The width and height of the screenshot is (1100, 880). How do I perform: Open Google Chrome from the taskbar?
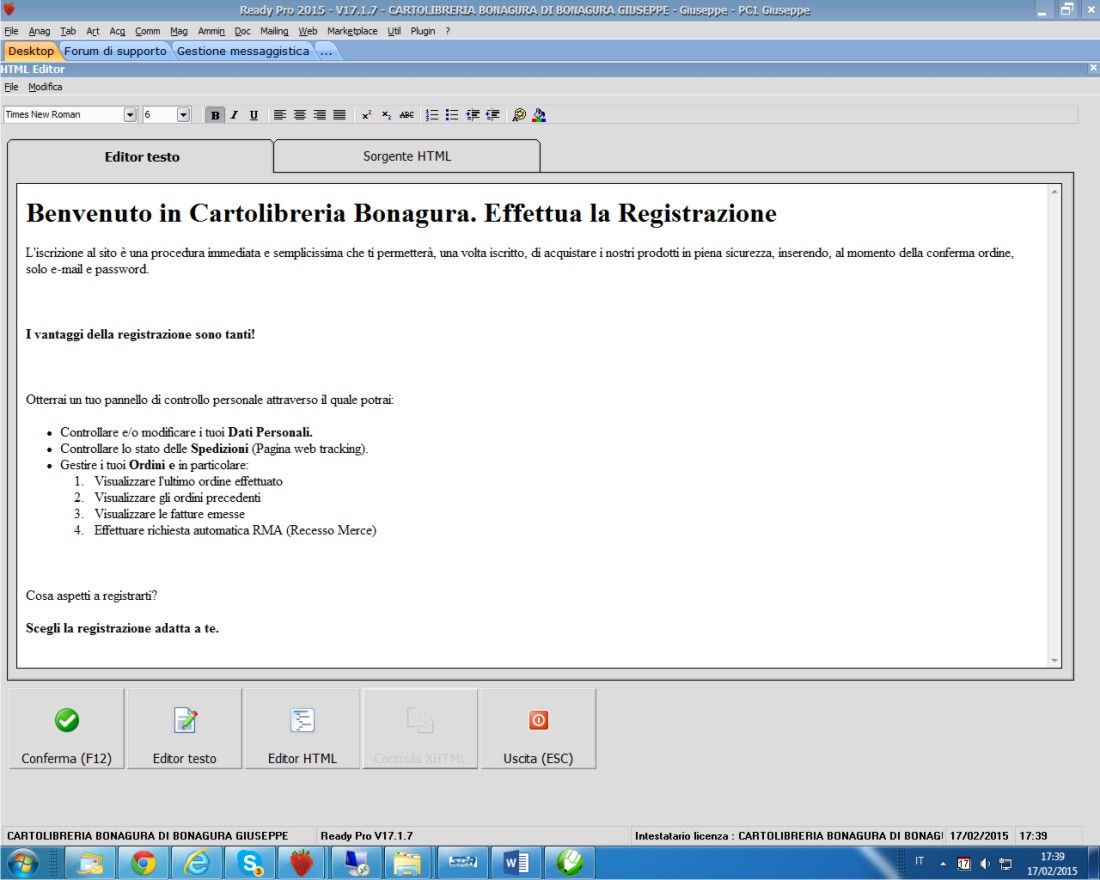click(143, 862)
